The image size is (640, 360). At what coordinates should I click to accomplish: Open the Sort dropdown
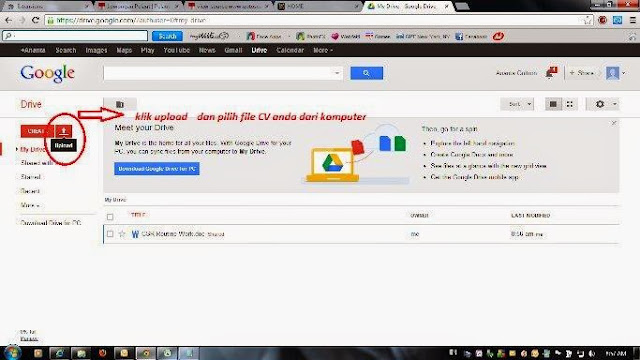coord(517,104)
